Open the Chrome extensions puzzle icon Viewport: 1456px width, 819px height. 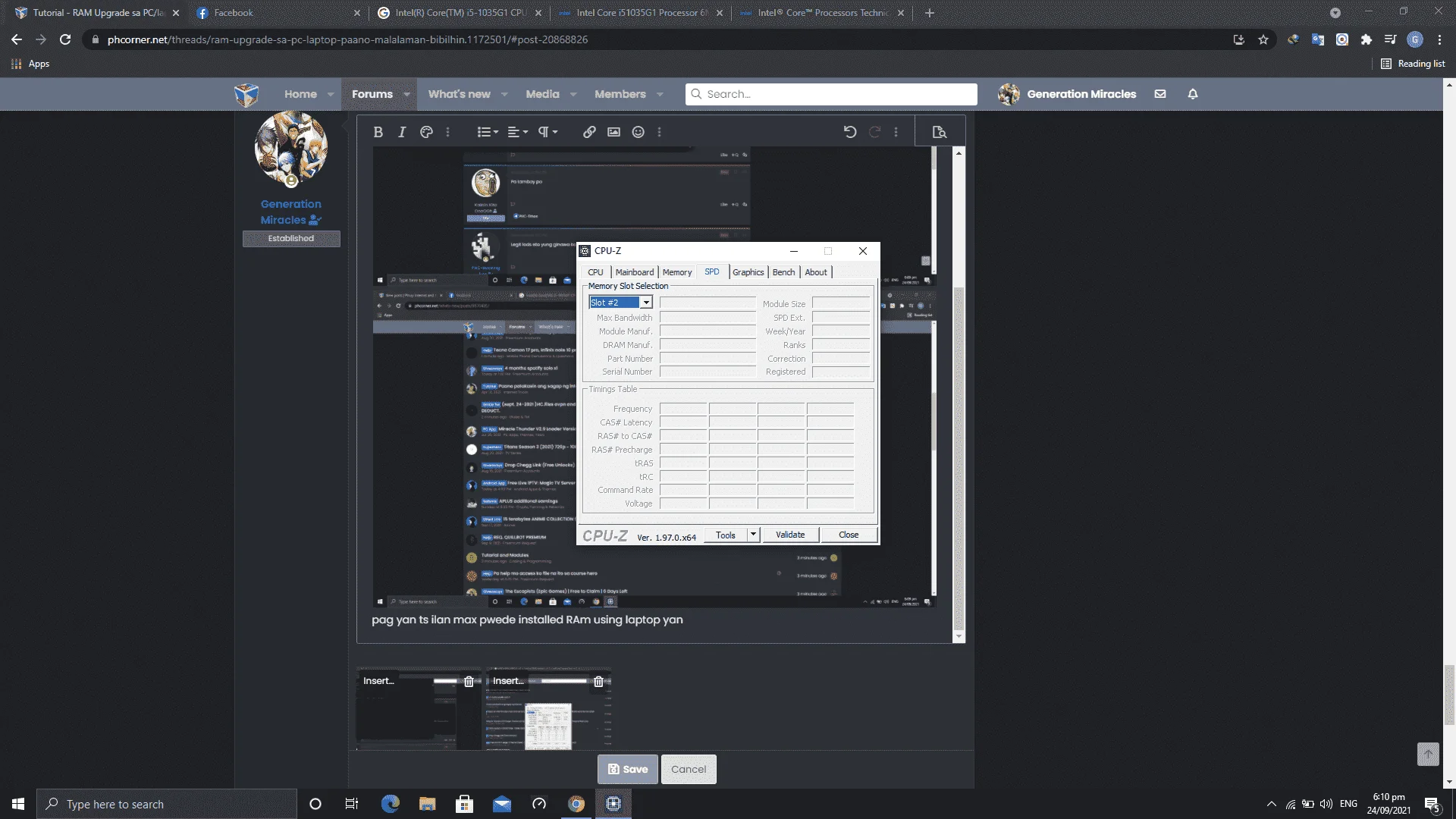click(1367, 39)
